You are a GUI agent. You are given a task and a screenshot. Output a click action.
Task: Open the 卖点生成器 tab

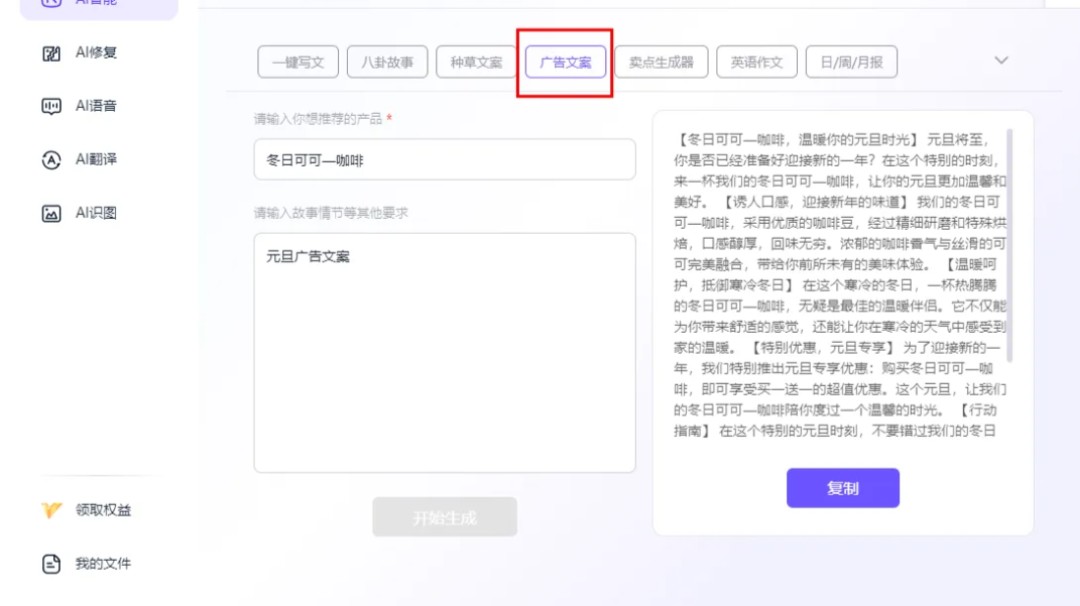coord(661,61)
